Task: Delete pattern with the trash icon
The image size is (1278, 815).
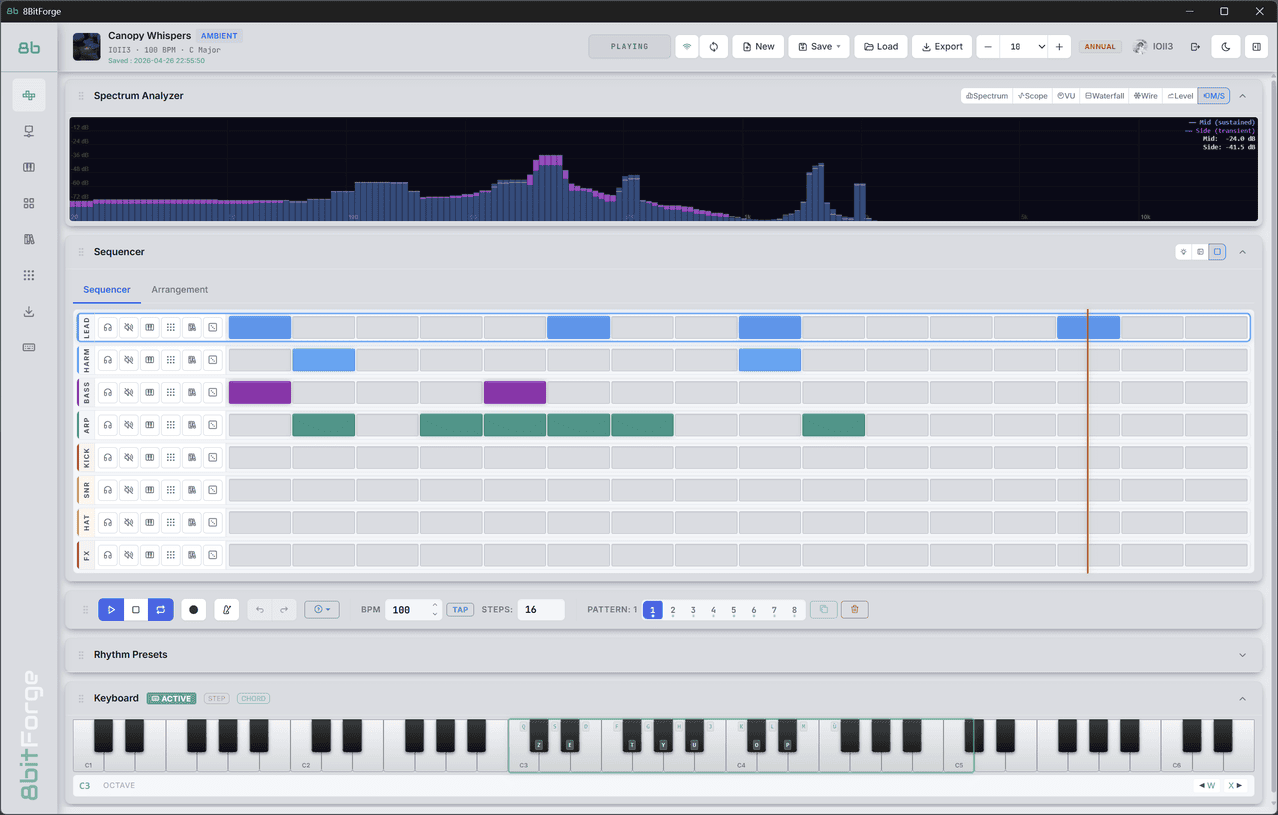Action: (x=854, y=609)
